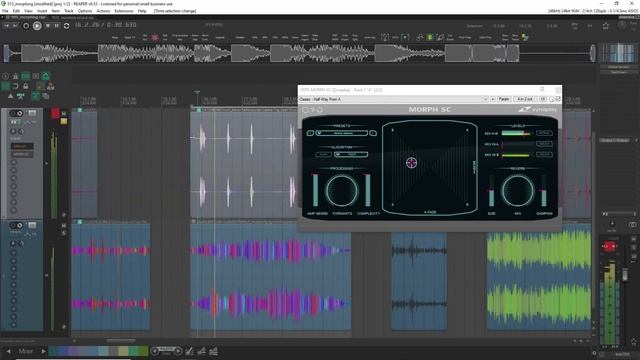Click the transport Record button
The width and height of the screenshot is (640, 360).
click(26, 26)
